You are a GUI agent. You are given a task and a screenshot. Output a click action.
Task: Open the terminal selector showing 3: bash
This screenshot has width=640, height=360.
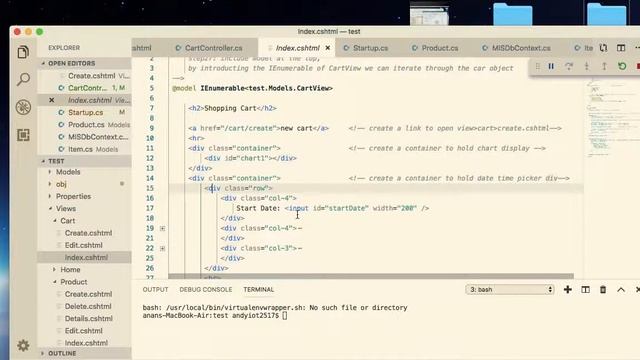510,289
